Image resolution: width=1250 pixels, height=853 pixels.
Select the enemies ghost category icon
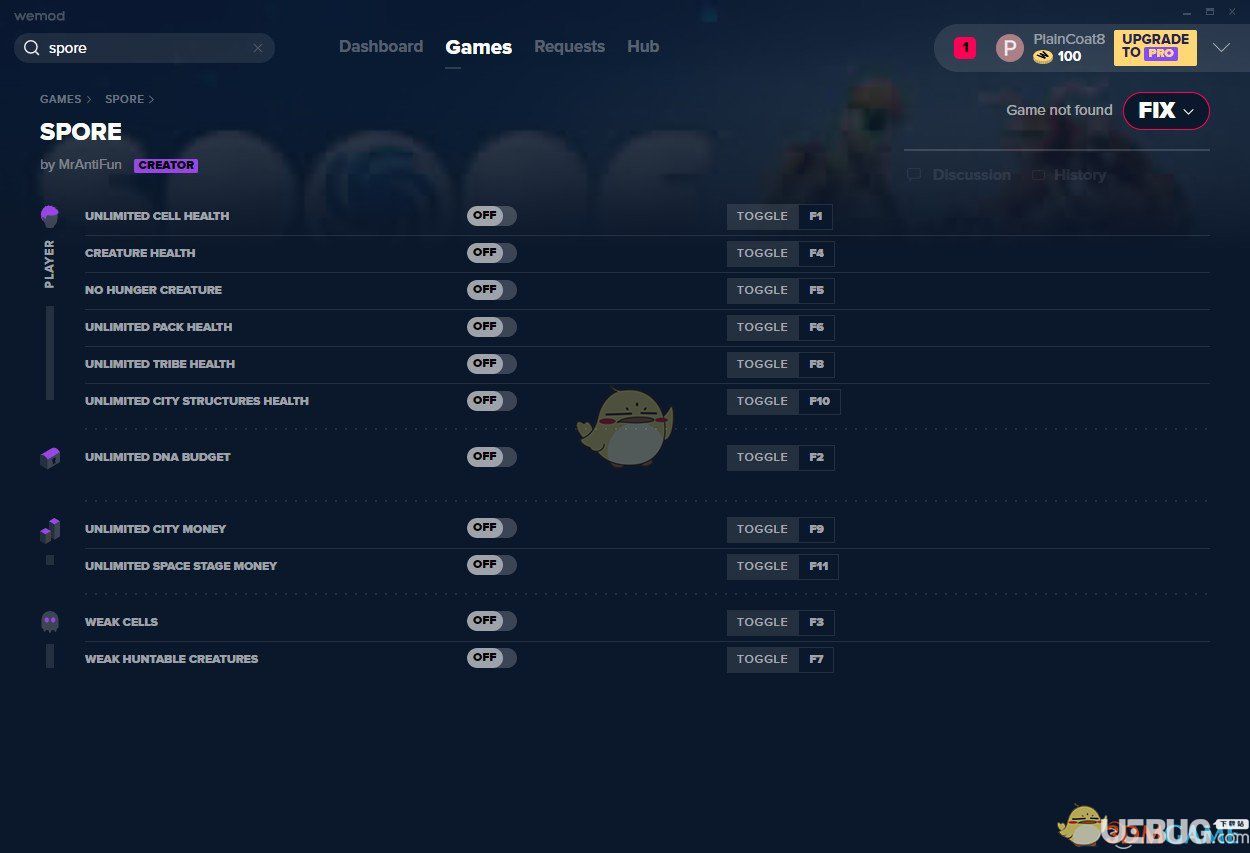49,622
